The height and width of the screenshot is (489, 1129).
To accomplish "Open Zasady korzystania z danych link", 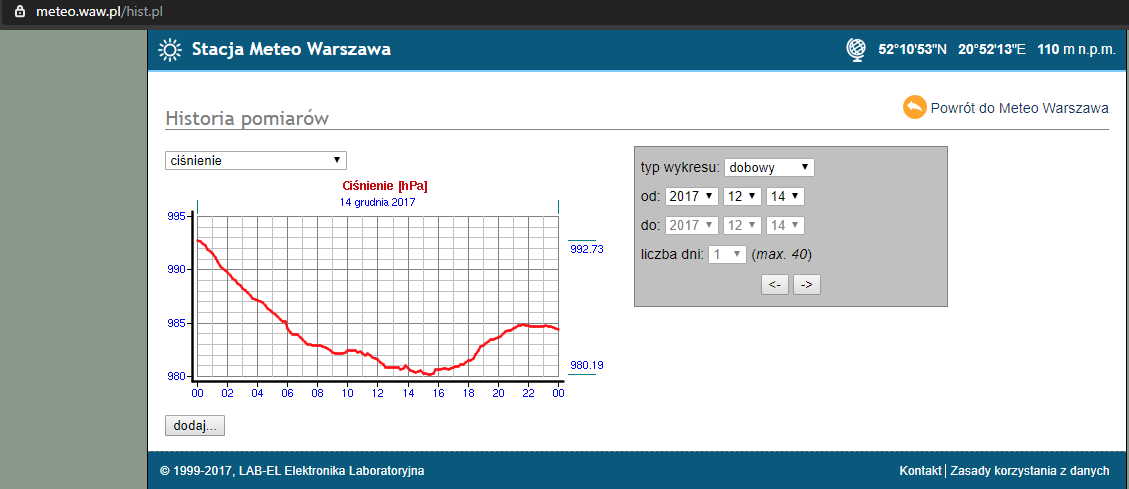I will point(1029,471).
